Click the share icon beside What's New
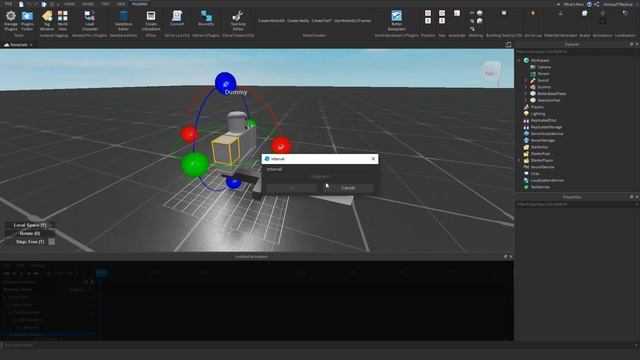640x360 pixels. (596, 4)
